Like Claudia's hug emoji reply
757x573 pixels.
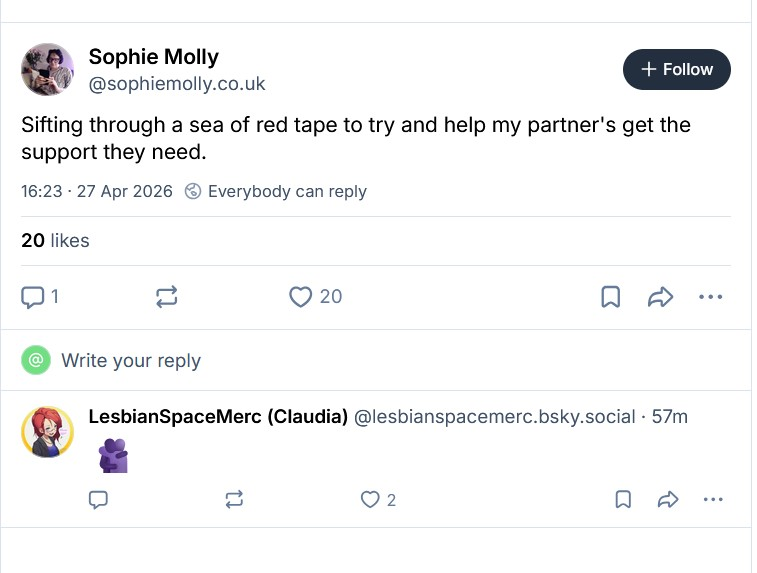pos(371,499)
